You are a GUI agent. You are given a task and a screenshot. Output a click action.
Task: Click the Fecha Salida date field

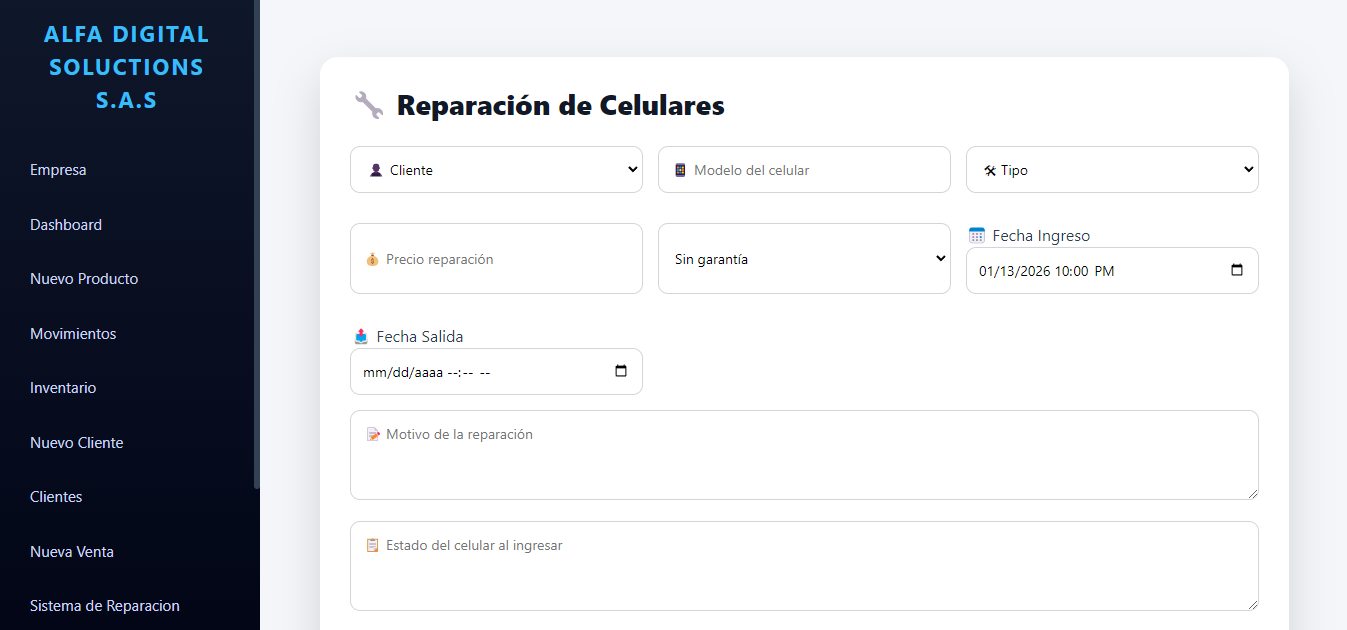coord(496,372)
